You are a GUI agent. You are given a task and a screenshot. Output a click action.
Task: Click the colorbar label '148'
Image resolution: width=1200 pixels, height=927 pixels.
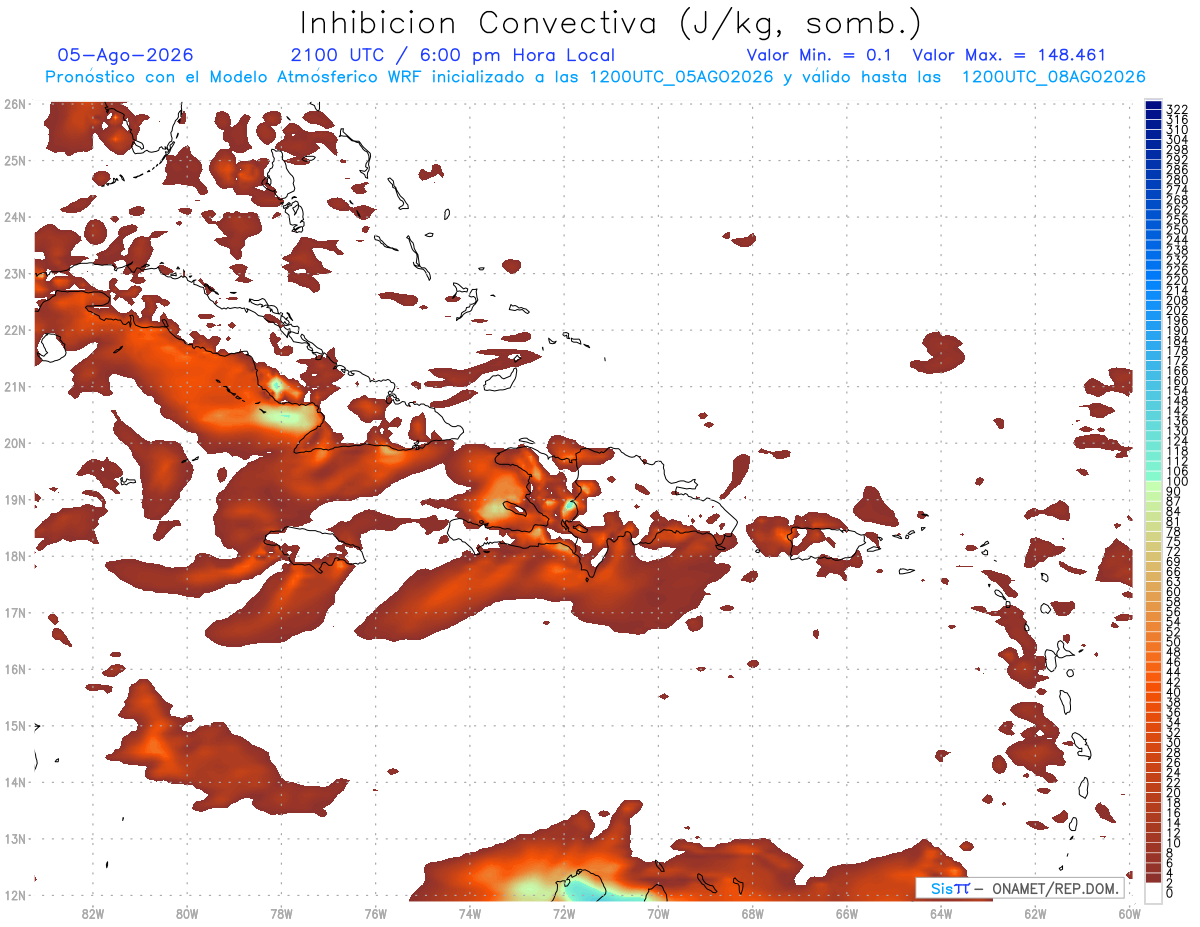coord(1177,401)
